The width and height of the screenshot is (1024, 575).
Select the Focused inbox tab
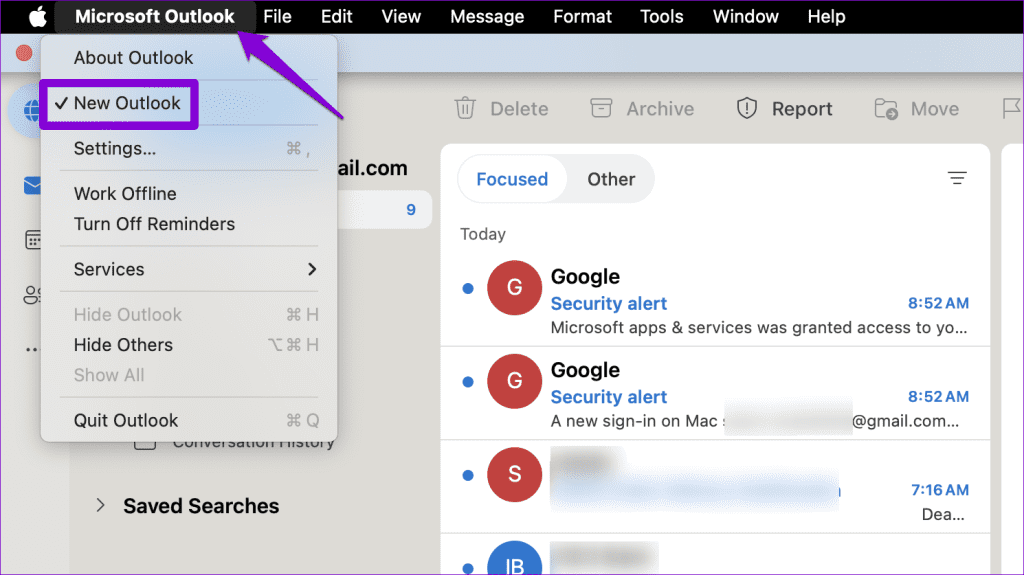512,180
